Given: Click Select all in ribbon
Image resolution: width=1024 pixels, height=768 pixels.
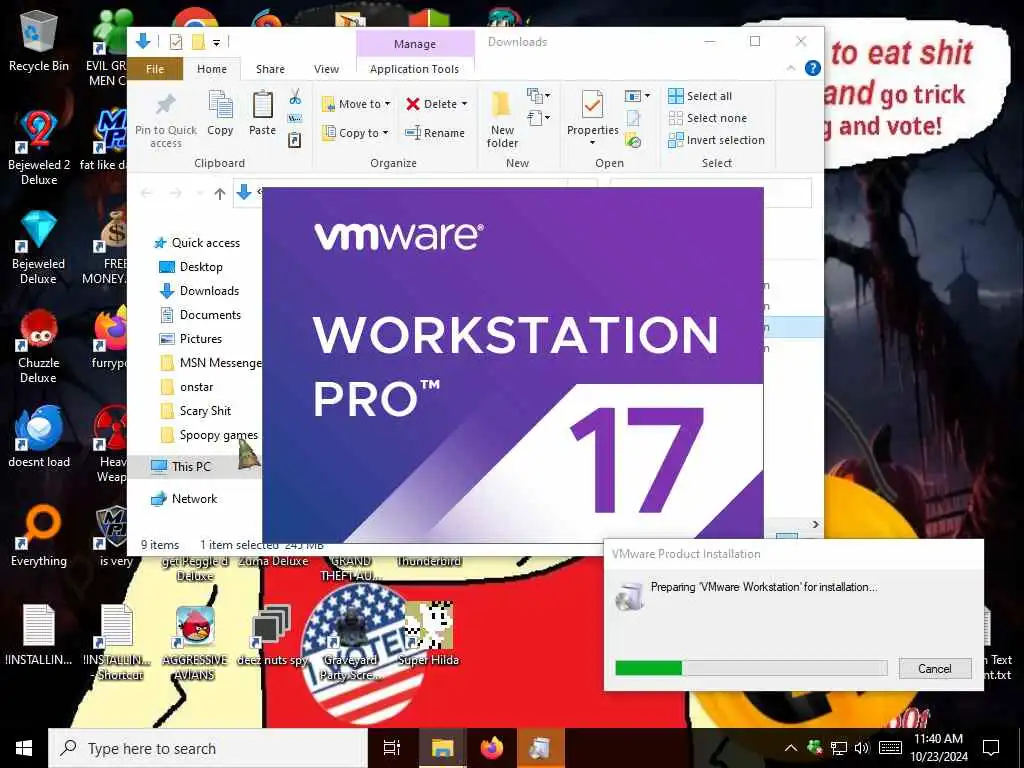Looking at the screenshot, I should coord(700,96).
